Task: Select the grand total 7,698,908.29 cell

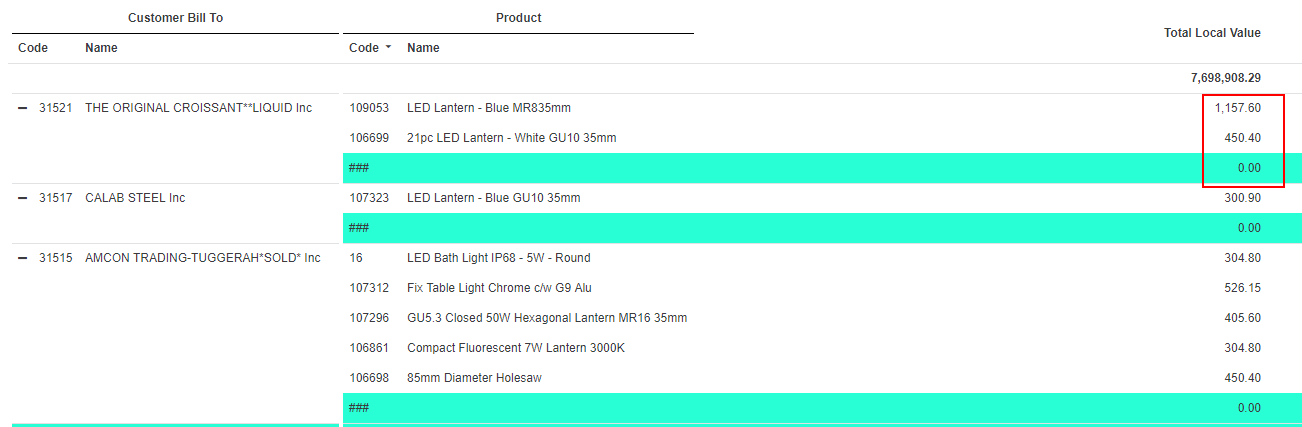Action: (x=1226, y=78)
